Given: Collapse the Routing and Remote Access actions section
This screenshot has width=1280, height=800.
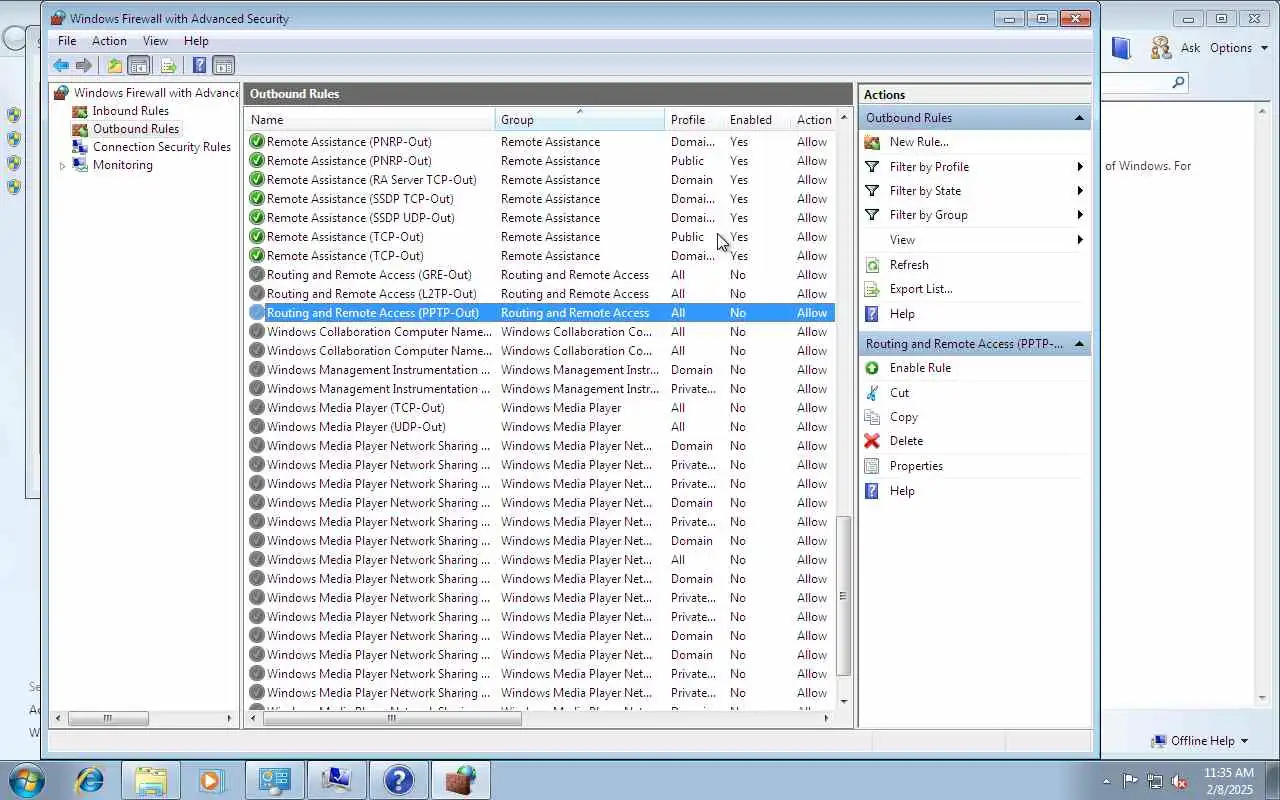Looking at the screenshot, I should tap(1079, 344).
